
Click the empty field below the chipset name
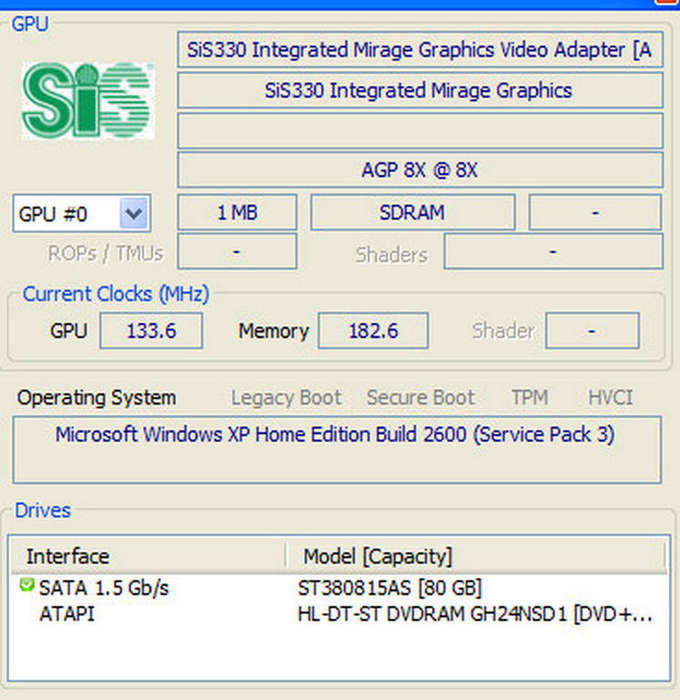pyautogui.click(x=420, y=130)
